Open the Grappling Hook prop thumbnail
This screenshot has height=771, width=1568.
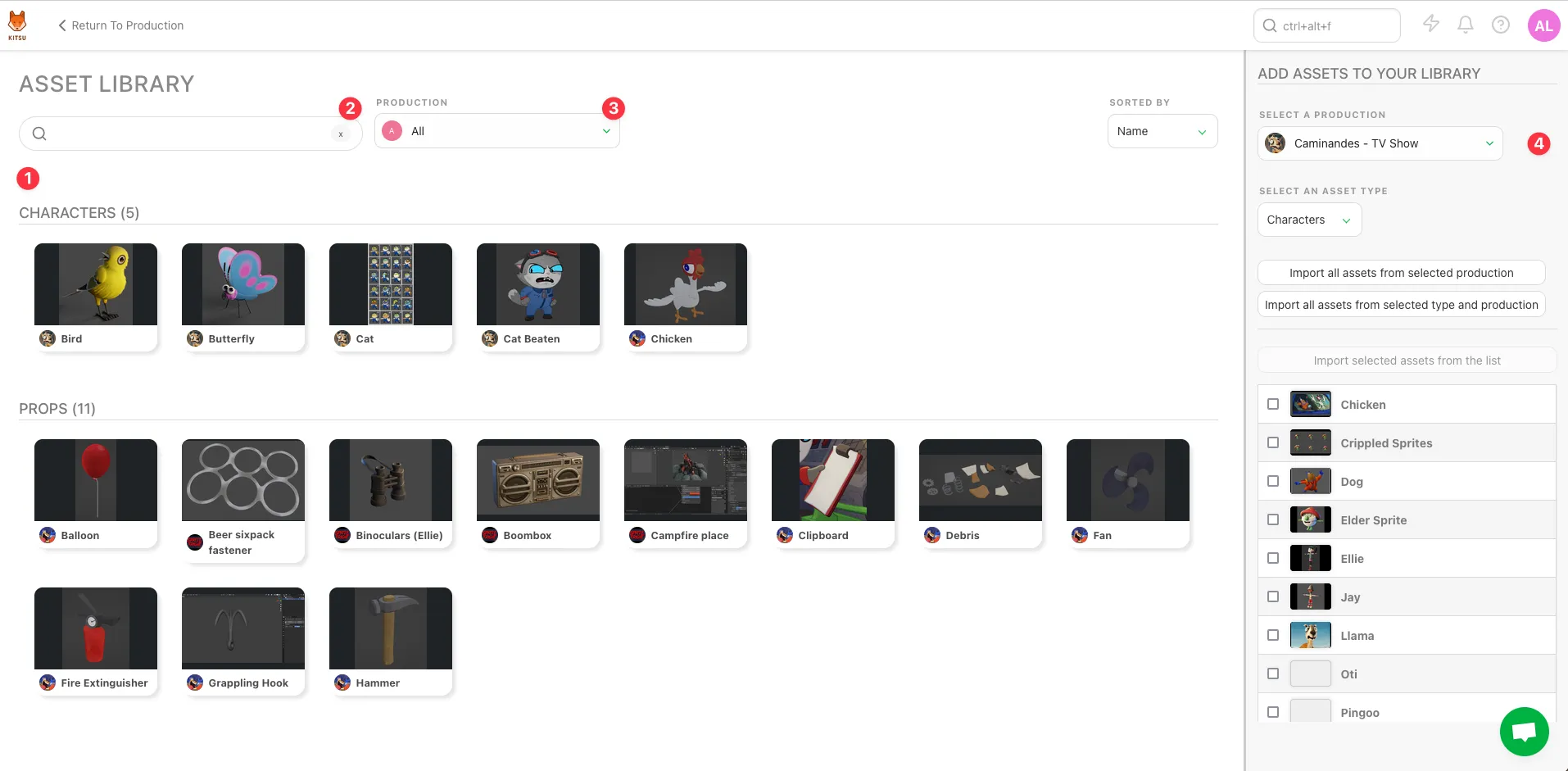click(x=243, y=628)
